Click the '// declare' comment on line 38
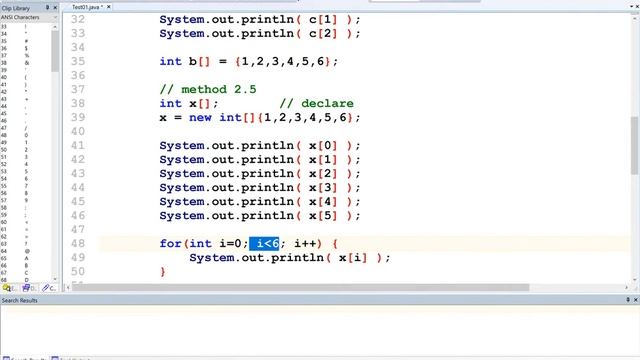The width and height of the screenshot is (640, 360). point(317,104)
